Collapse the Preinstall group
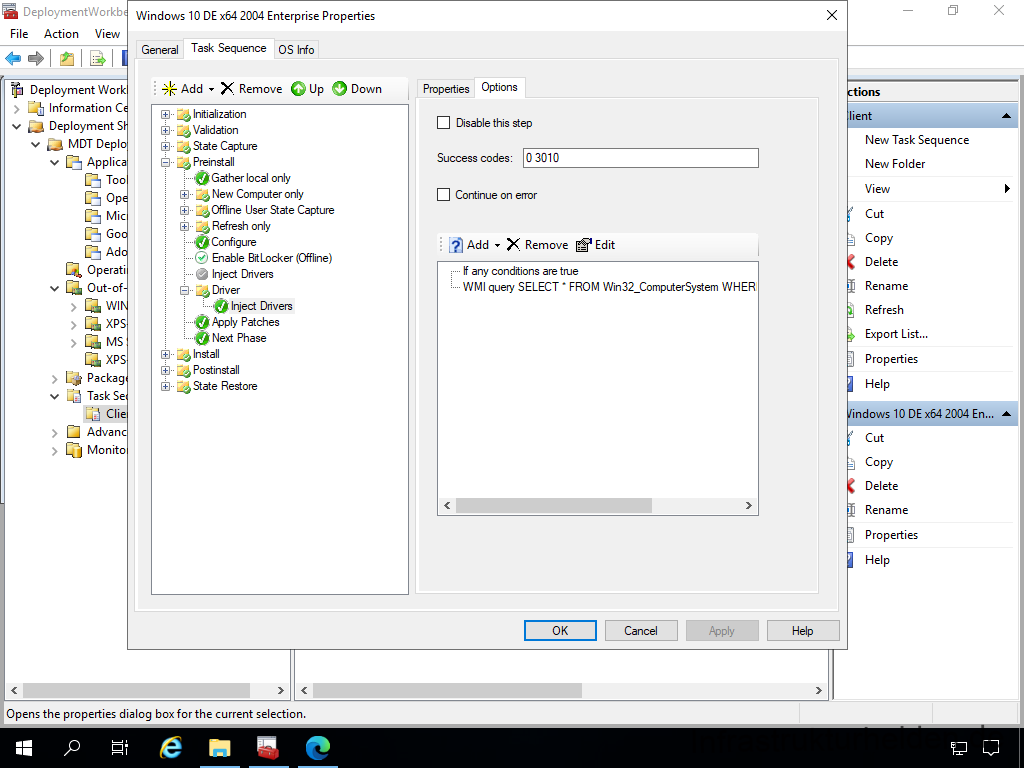Screen dimensions: 1024x768 click(165, 163)
